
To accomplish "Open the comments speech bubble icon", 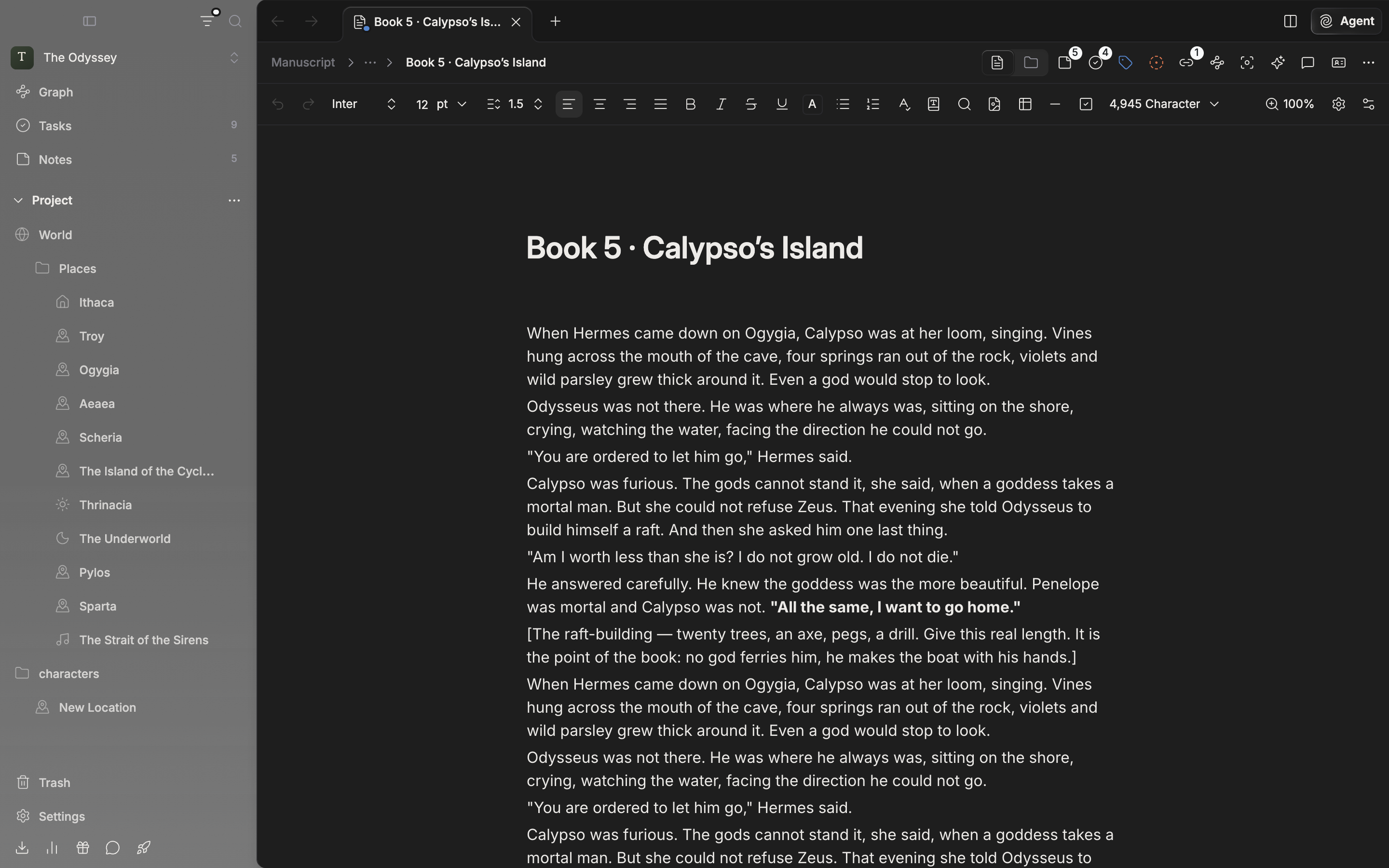I will (x=1307, y=63).
